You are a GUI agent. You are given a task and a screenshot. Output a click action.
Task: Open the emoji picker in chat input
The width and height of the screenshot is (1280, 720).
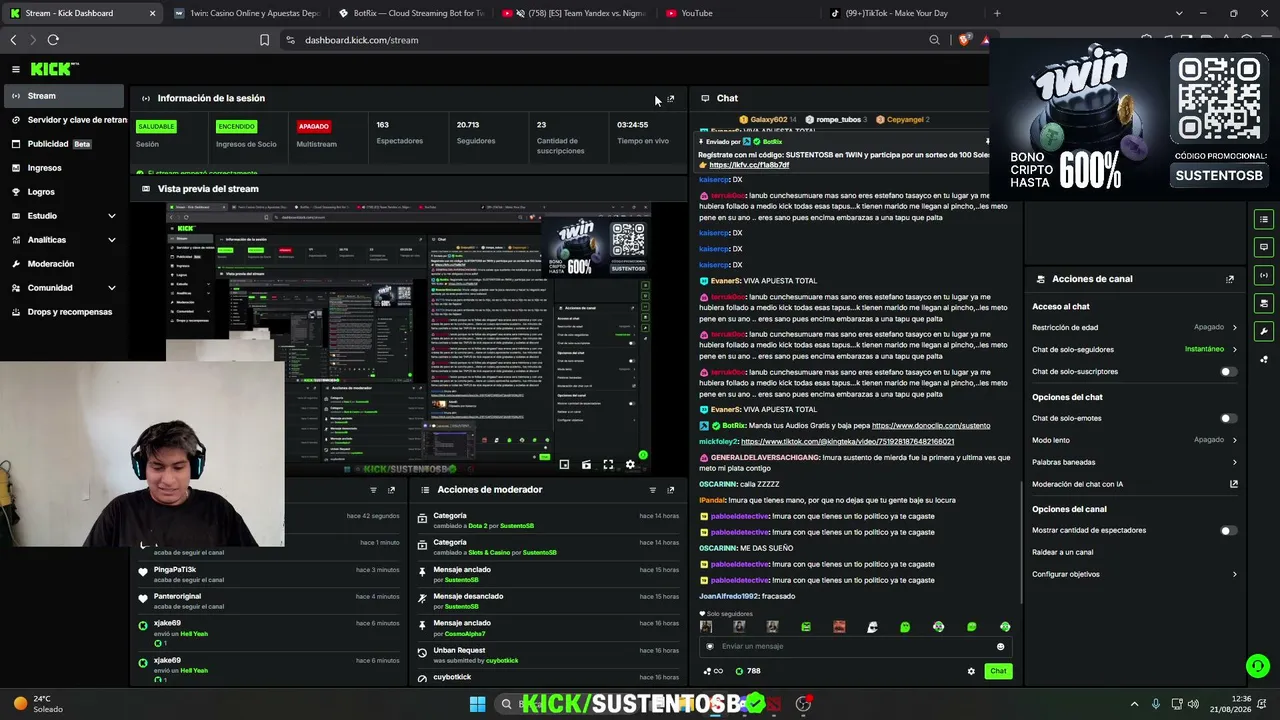point(1000,647)
